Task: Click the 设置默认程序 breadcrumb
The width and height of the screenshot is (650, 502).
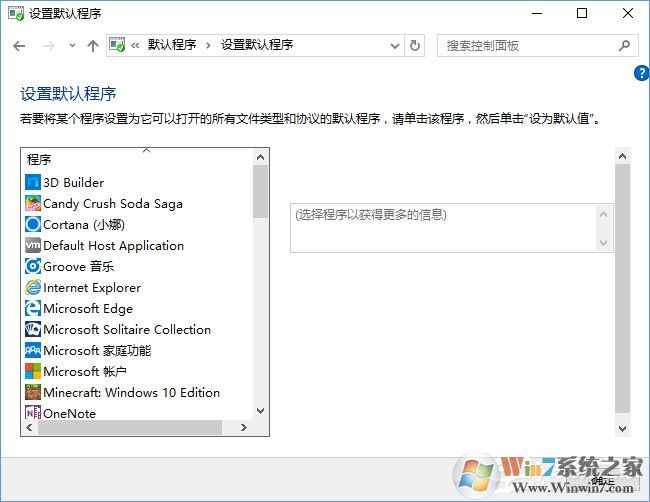Action: pyautogui.click(x=257, y=45)
